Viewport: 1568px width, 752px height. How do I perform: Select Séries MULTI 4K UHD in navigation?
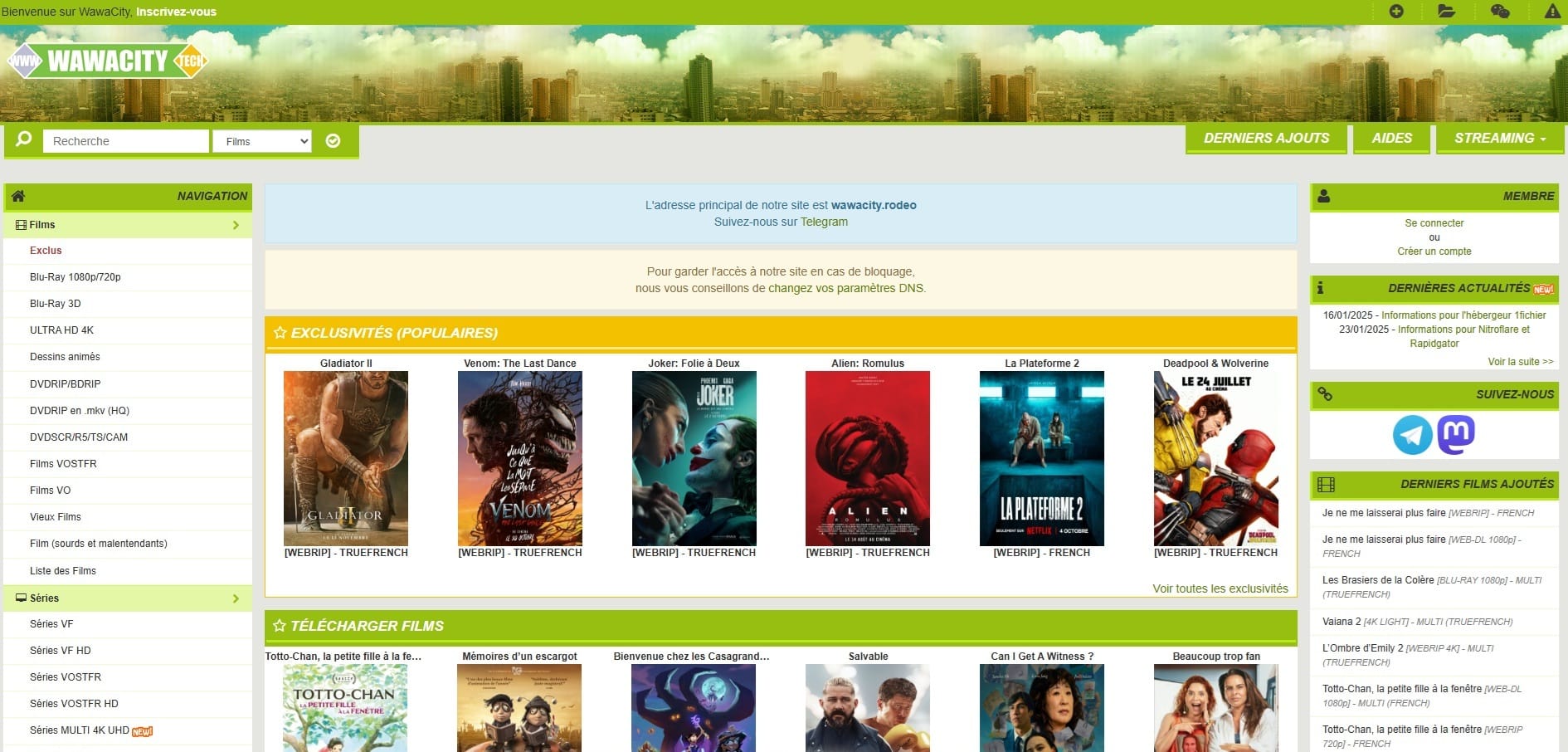80,730
